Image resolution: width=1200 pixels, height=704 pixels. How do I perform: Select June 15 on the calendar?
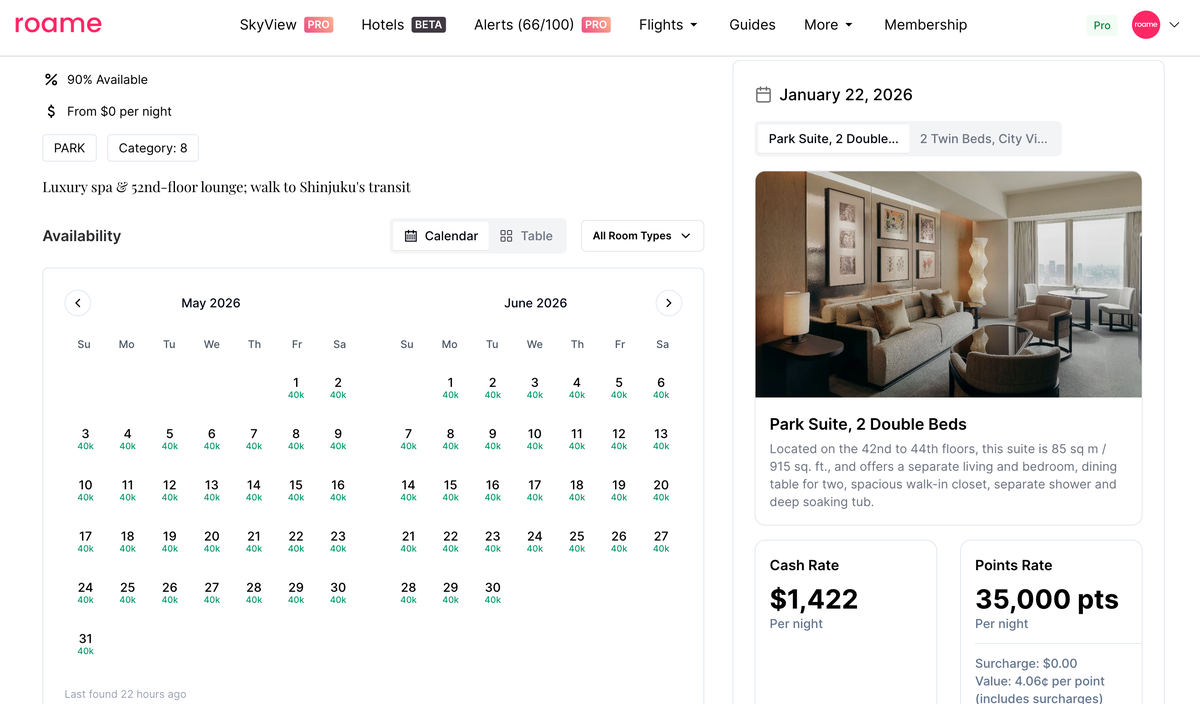(x=450, y=488)
